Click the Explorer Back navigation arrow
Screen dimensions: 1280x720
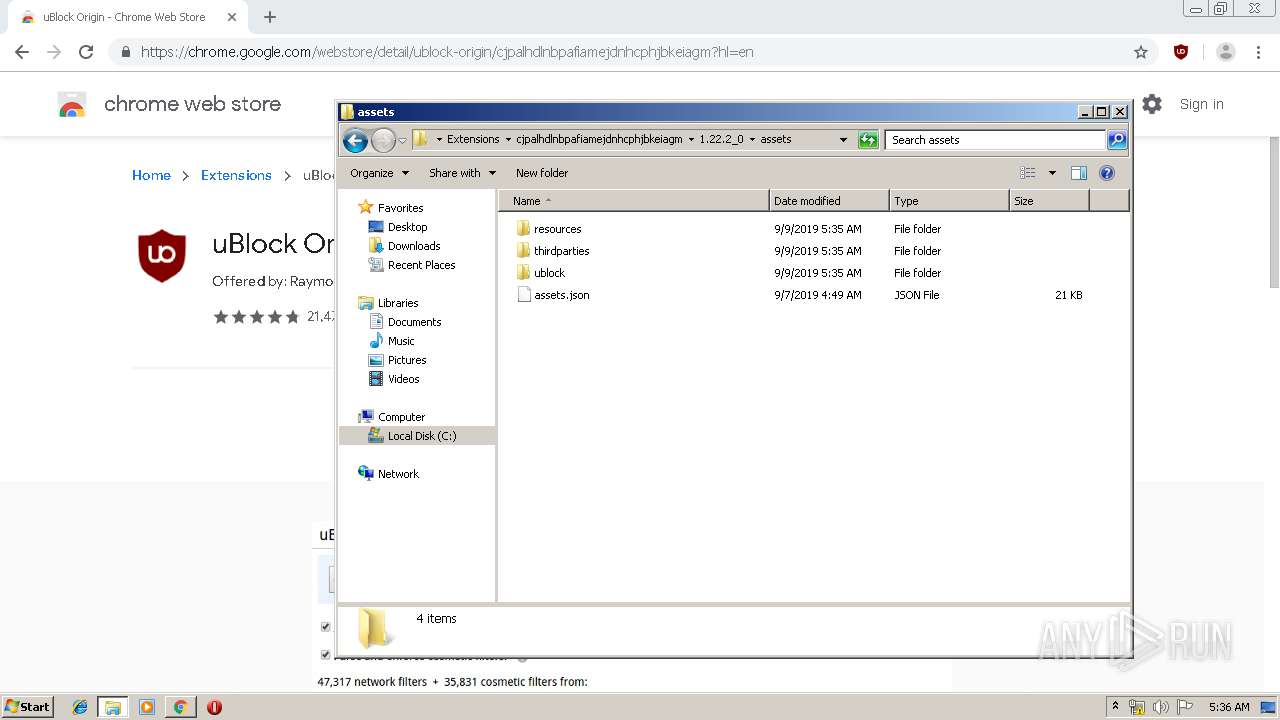(355, 140)
